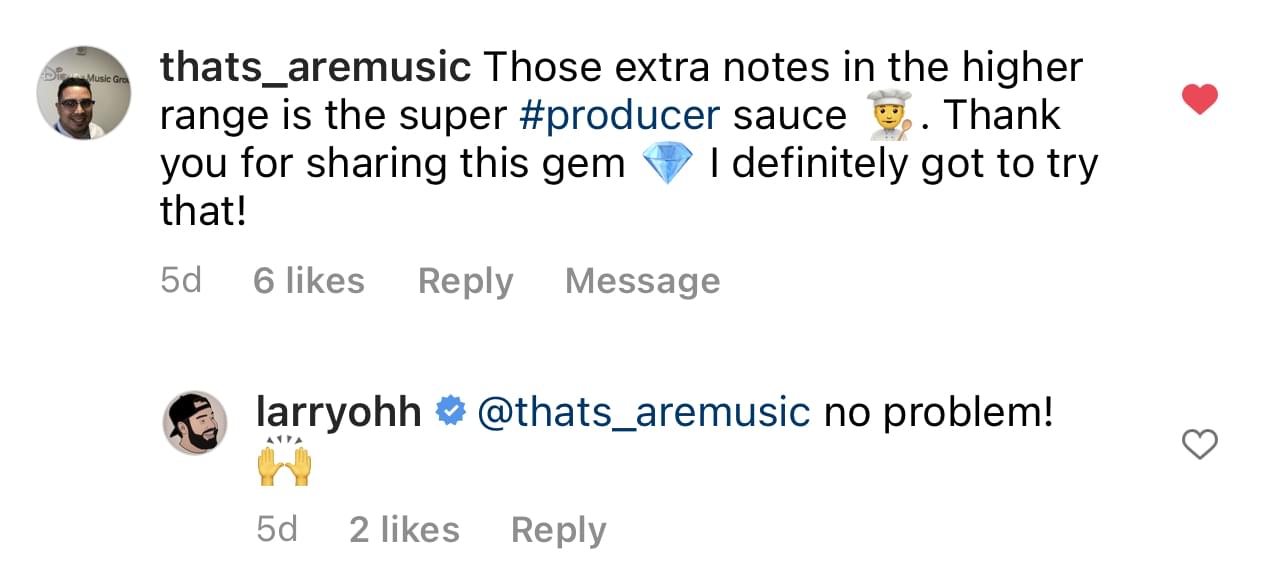The image size is (1284, 571).
Task: View the "2 likes" list on reply
Action: 404,529
